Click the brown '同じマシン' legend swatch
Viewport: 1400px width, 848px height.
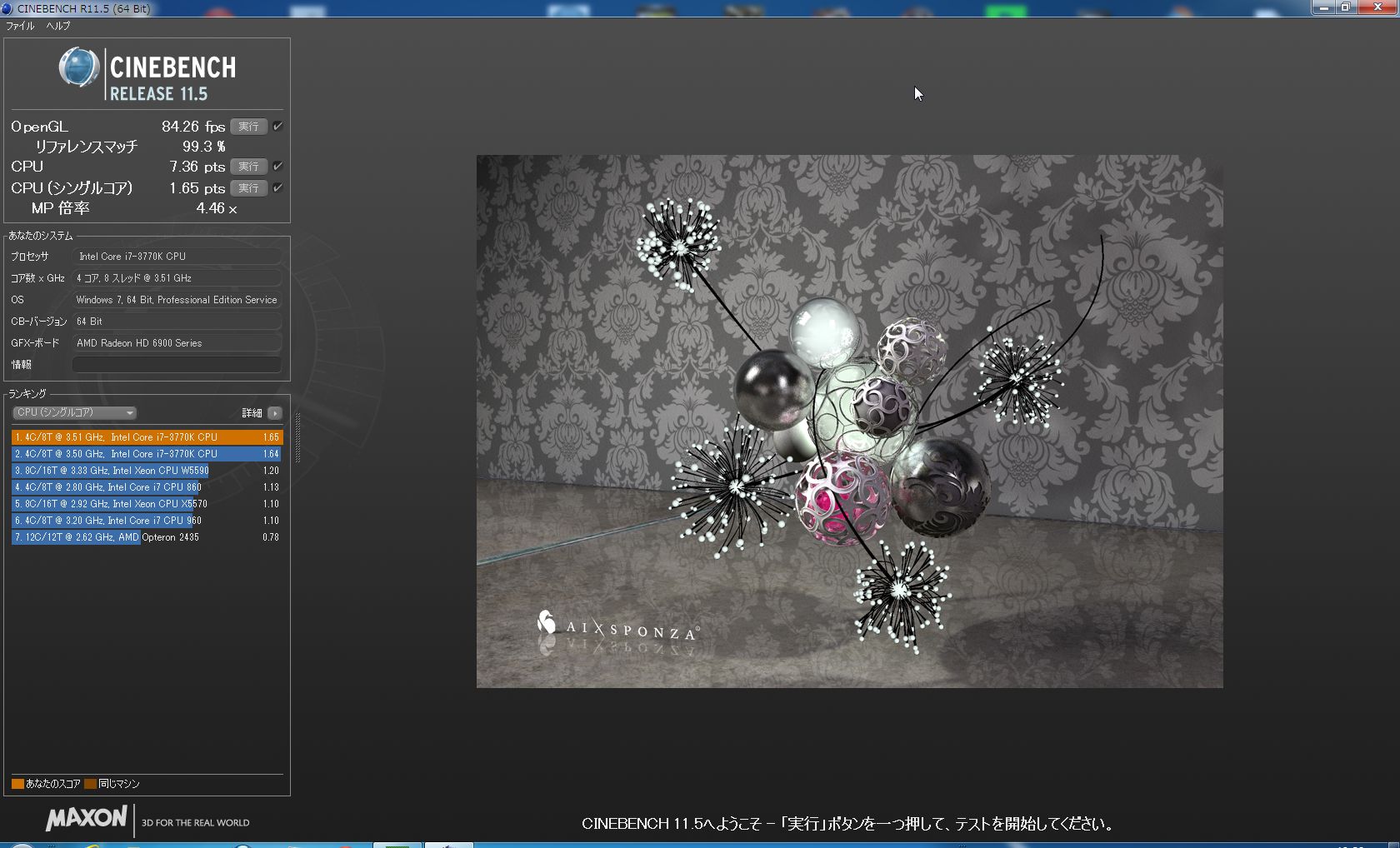coord(90,784)
